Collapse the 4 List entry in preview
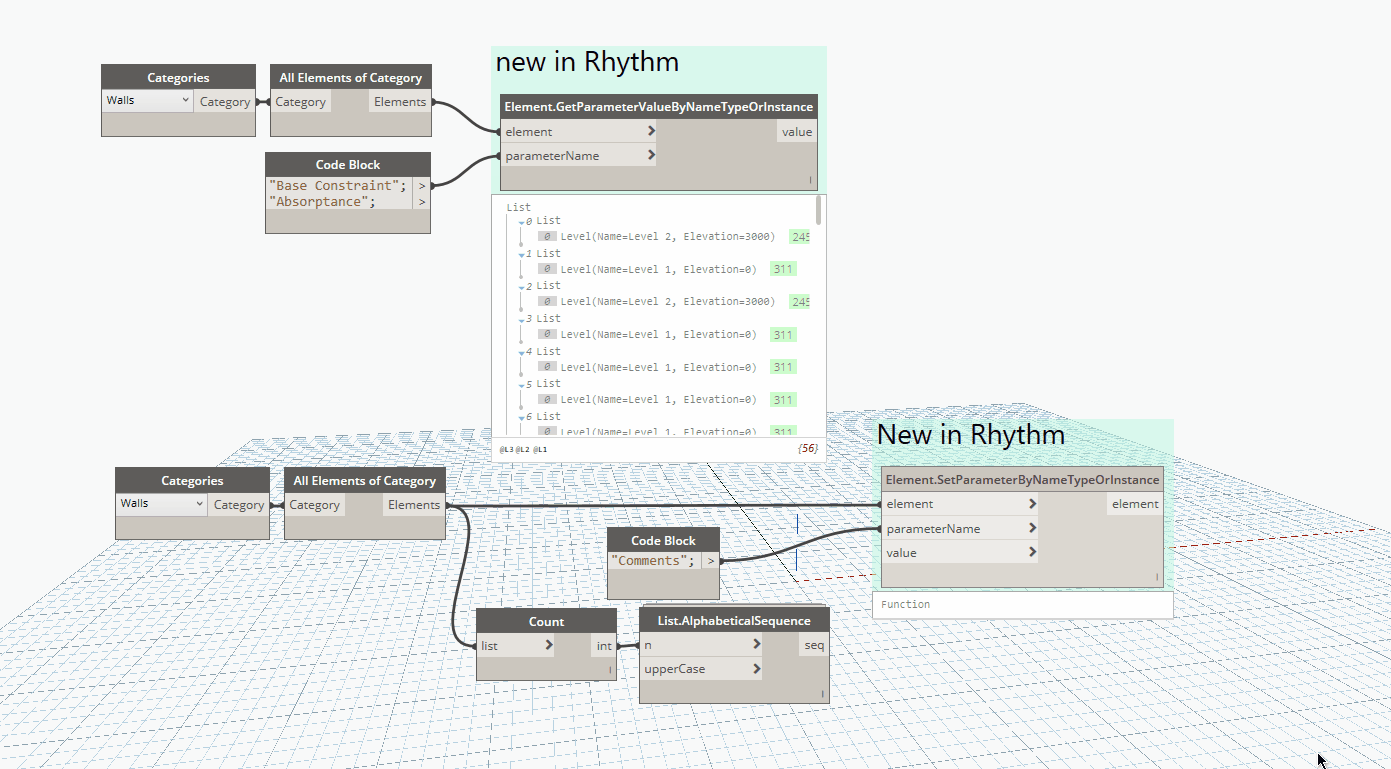The width and height of the screenshot is (1391, 769). click(522, 352)
